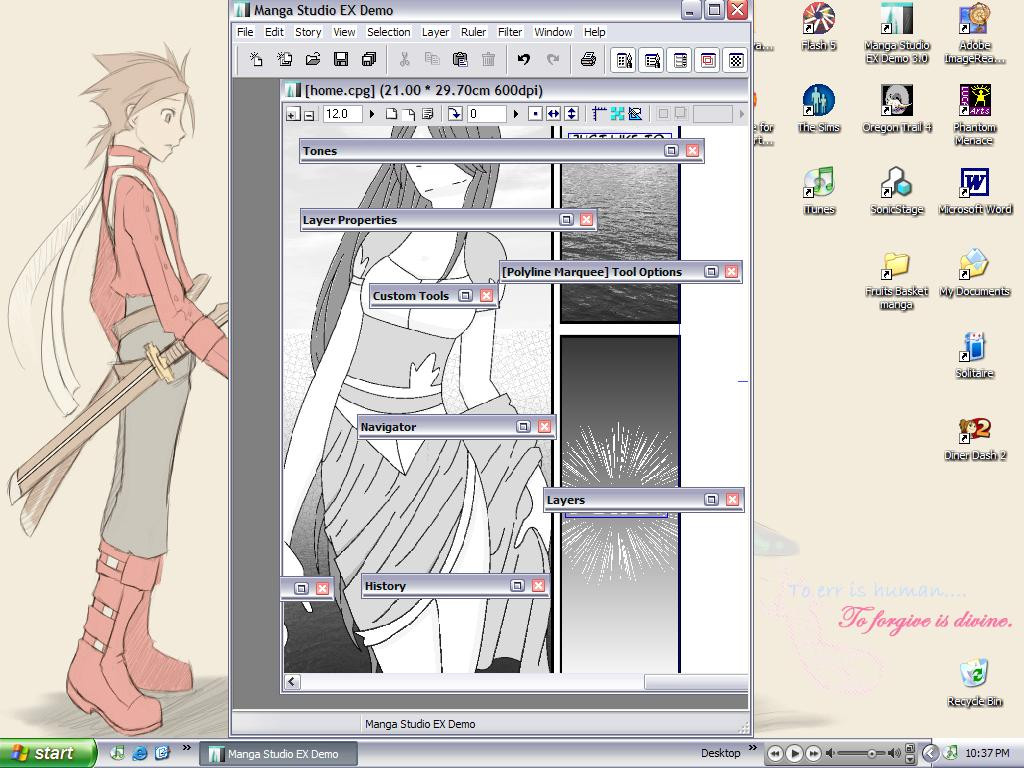Zoom out with the minus magnifier button

309,114
